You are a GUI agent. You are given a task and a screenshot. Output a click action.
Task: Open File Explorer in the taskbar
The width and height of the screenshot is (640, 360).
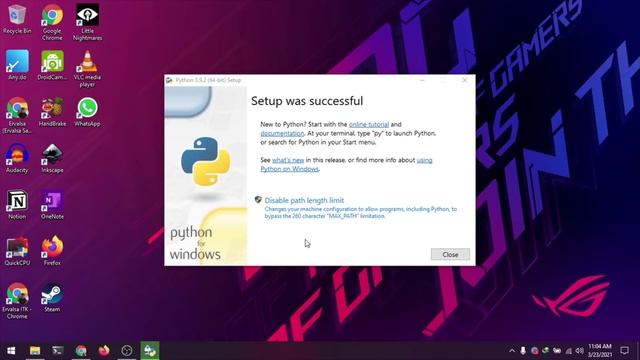click(x=35, y=351)
